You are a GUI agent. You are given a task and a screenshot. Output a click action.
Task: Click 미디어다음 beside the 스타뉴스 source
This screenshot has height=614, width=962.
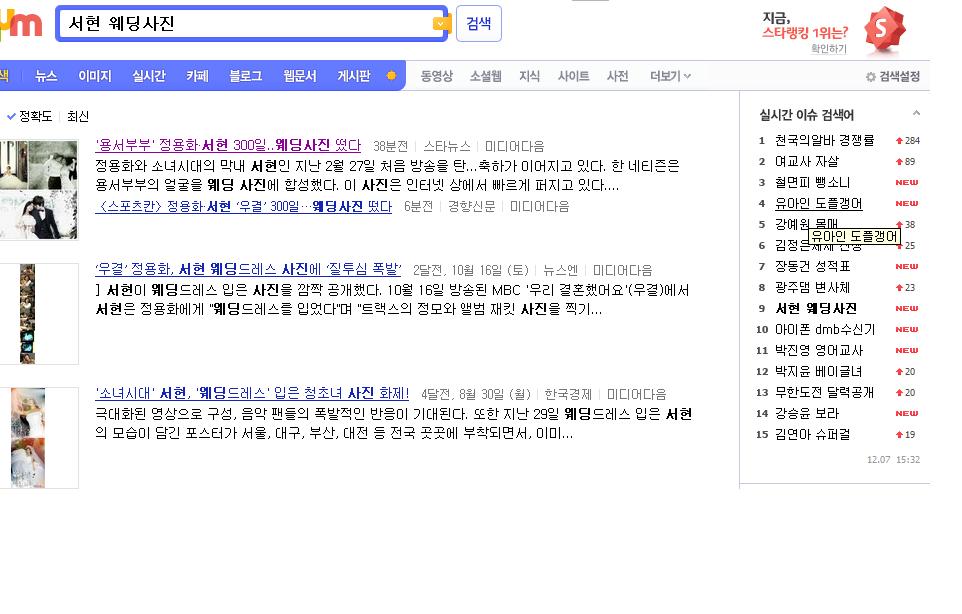514,146
